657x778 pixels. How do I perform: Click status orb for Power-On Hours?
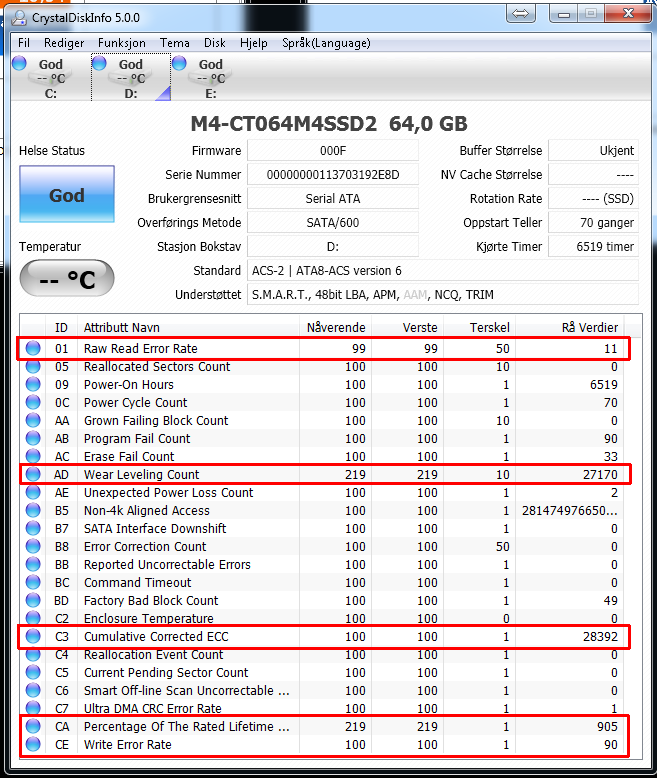click(33, 385)
